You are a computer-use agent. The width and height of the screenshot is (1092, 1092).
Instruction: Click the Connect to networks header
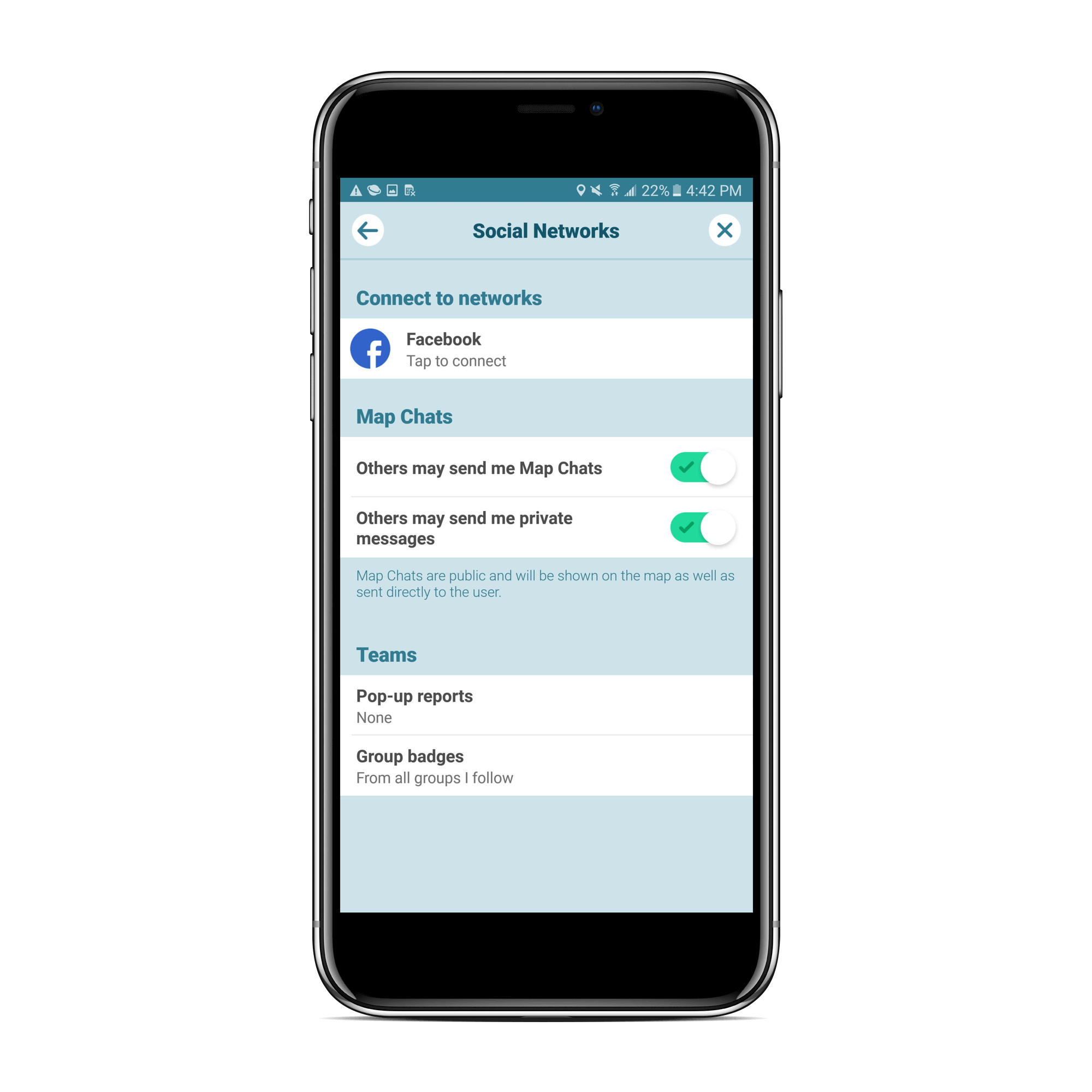tap(450, 297)
